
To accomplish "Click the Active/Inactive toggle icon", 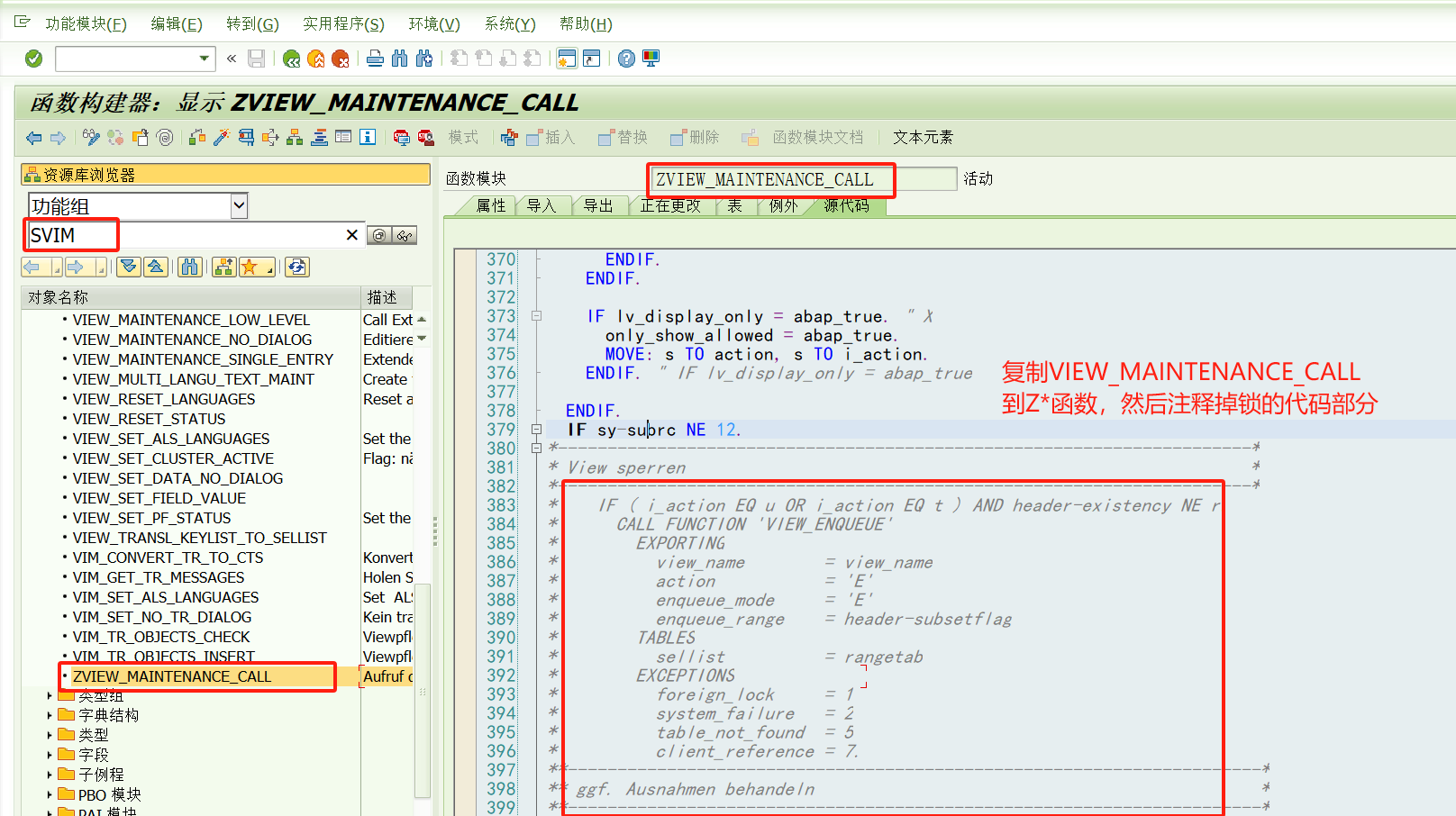I will pos(115,138).
